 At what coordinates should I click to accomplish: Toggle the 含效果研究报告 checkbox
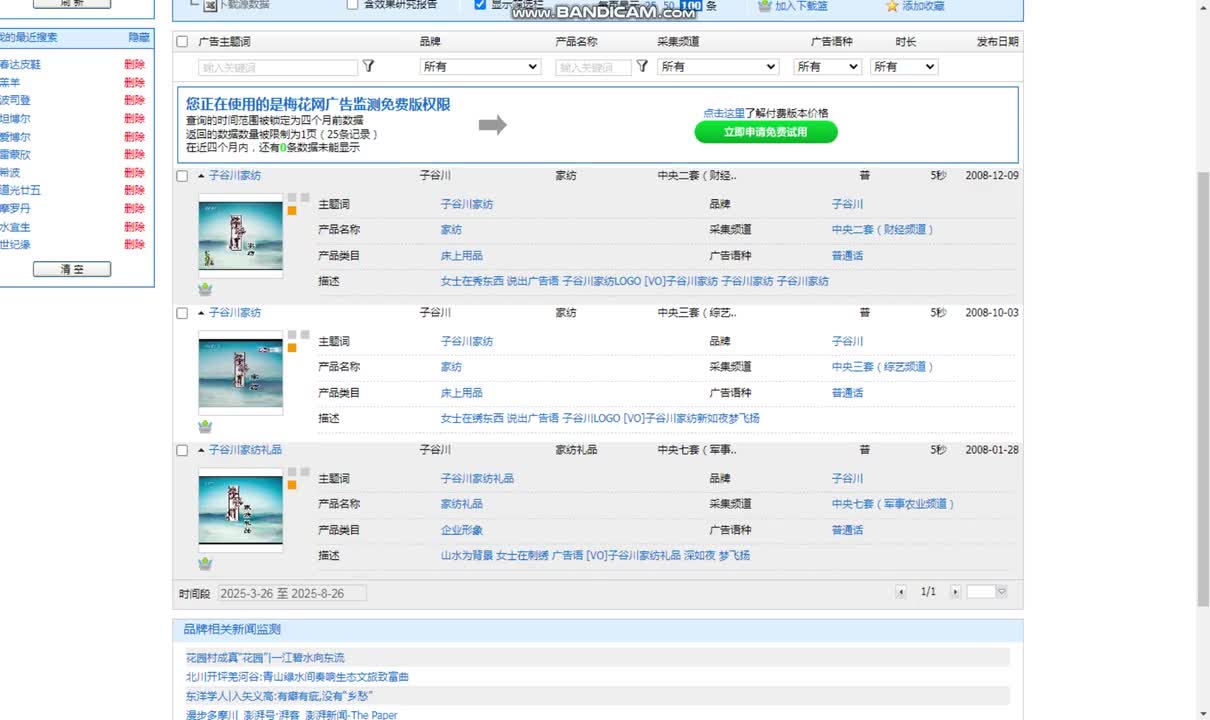[352, 5]
